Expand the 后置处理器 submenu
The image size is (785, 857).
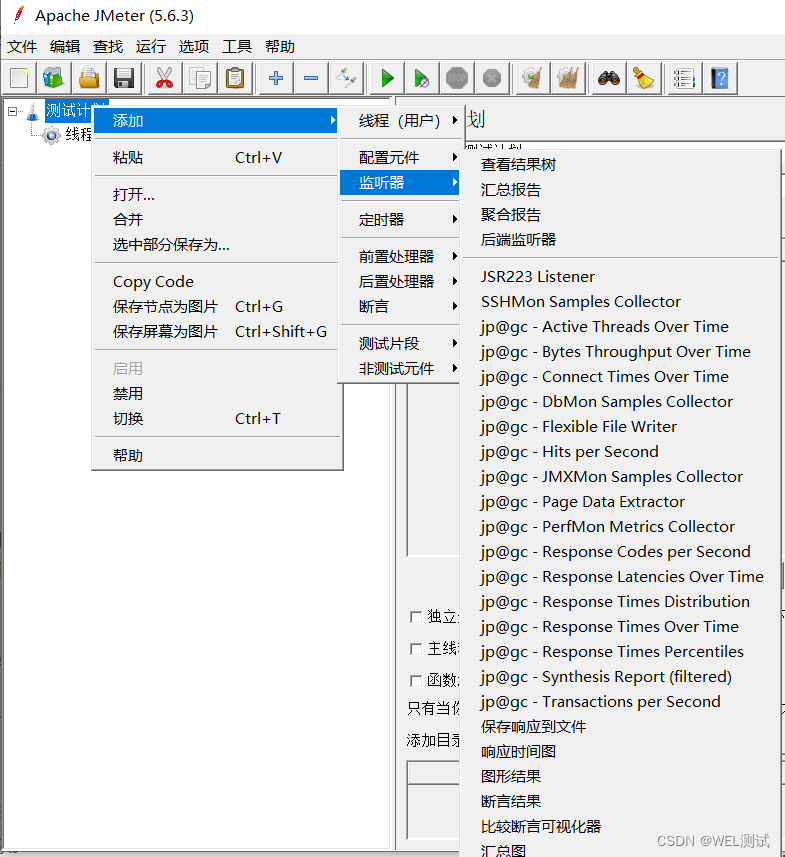tap(400, 281)
